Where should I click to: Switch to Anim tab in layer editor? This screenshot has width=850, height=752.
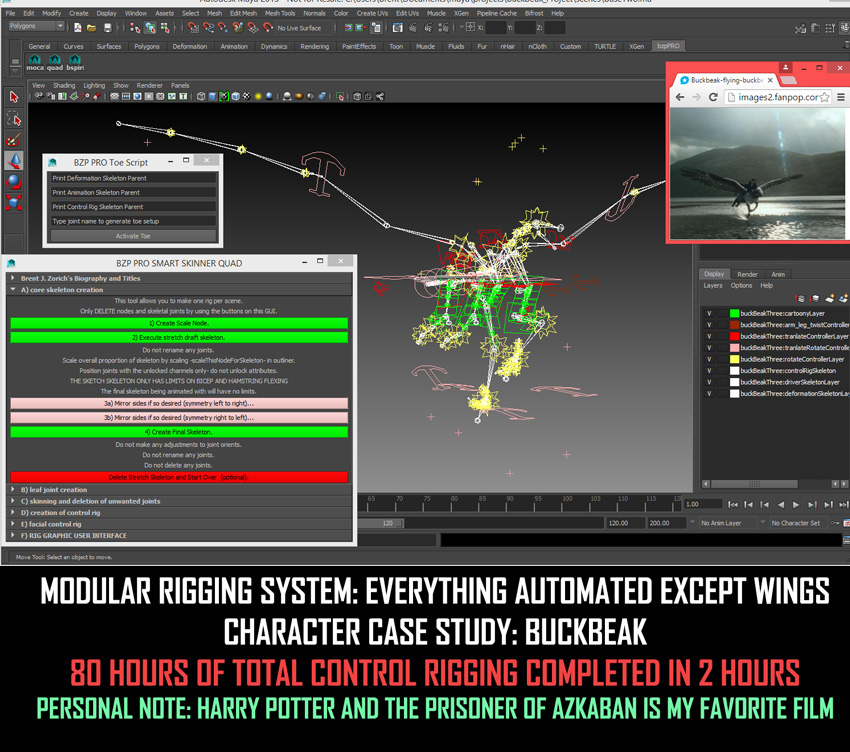(x=778, y=274)
